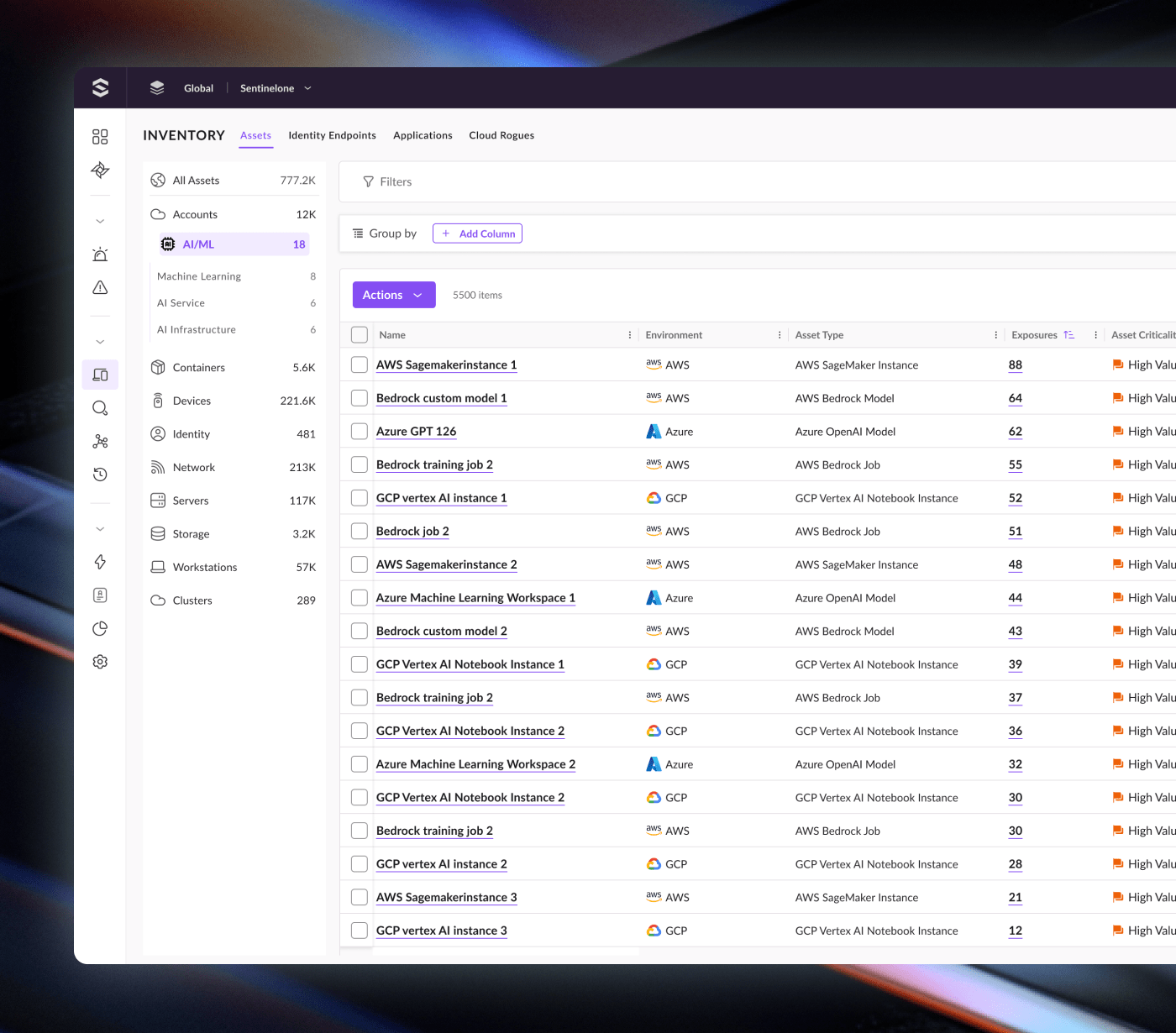This screenshot has height=1033, width=1176.
Task: Switch to the Identity Endpoints tab
Action: (x=332, y=135)
